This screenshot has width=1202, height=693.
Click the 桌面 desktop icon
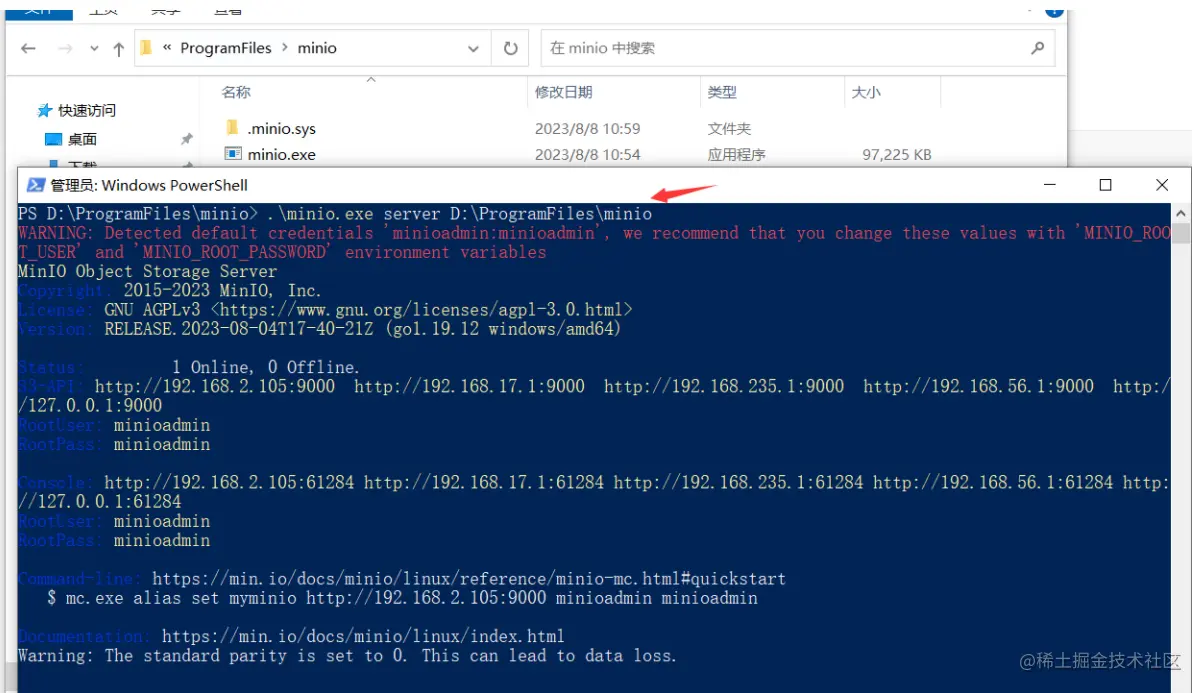(54, 140)
